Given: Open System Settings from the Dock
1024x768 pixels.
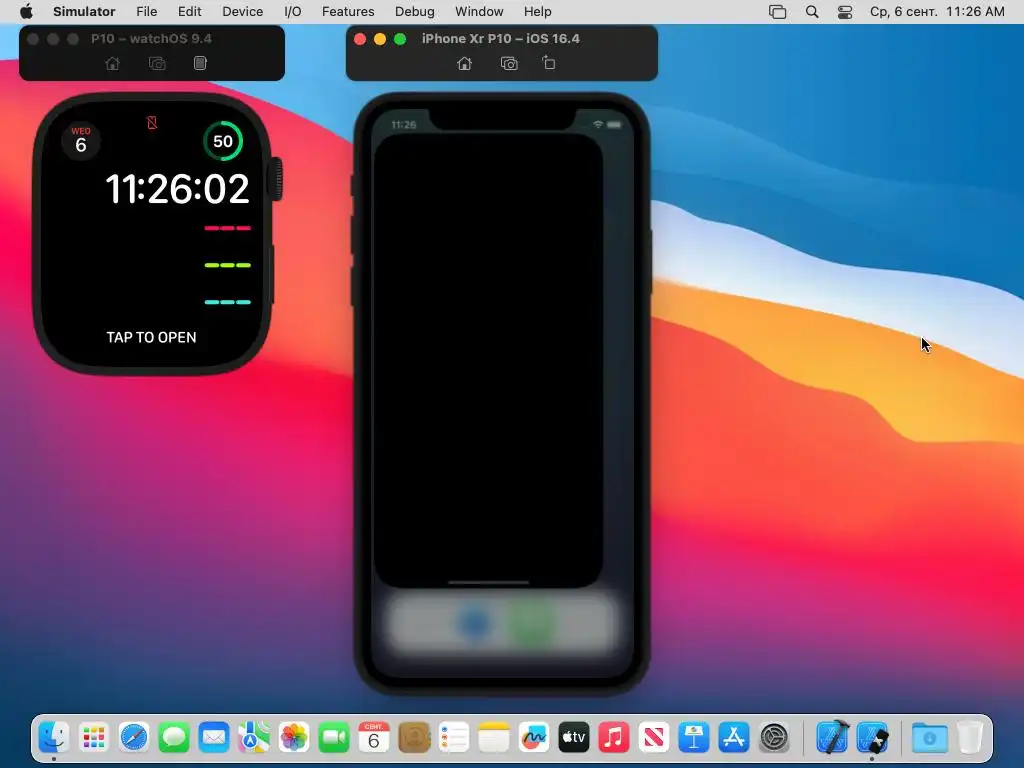Looking at the screenshot, I should (774, 737).
